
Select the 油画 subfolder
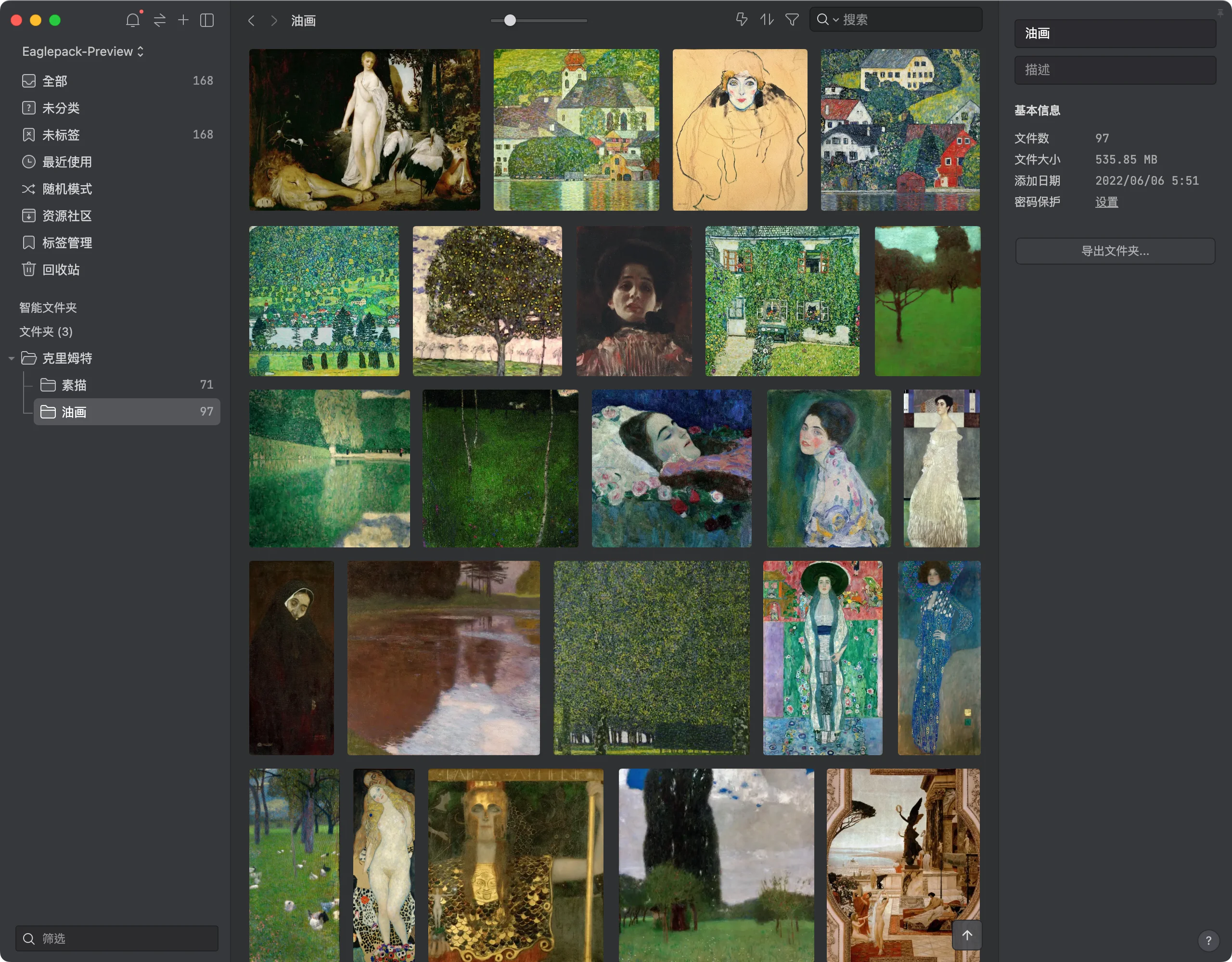127,412
